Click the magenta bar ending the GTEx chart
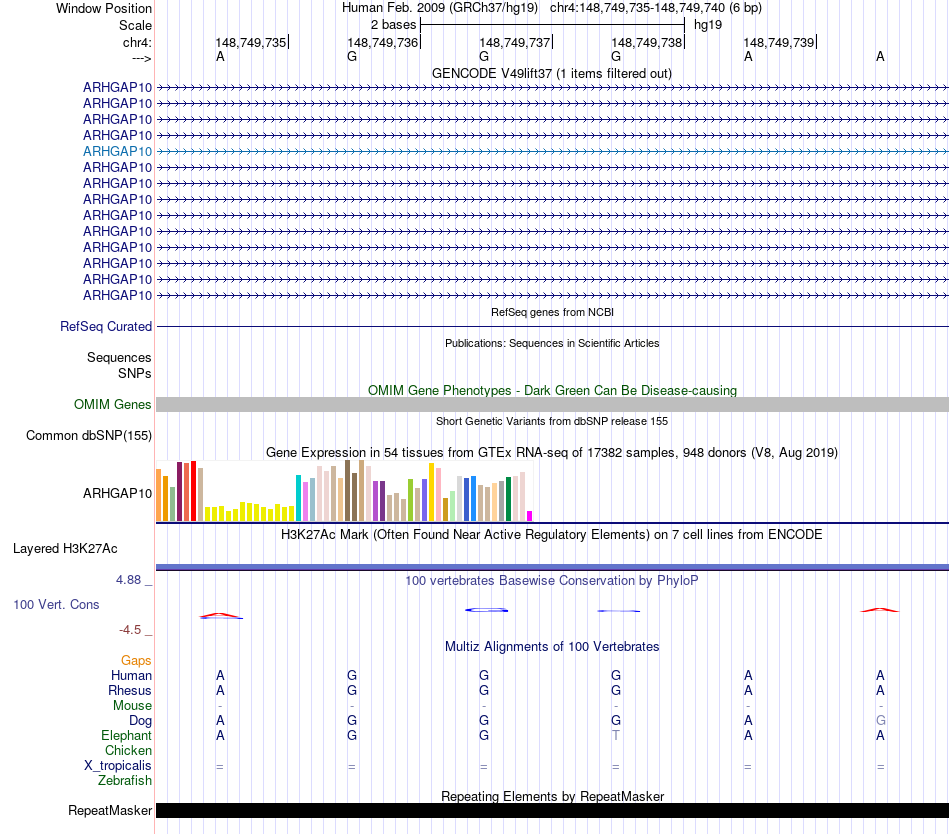 530,516
